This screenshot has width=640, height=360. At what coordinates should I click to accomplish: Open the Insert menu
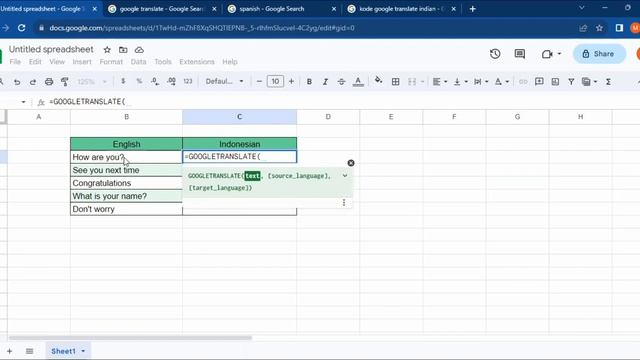pos(82,62)
